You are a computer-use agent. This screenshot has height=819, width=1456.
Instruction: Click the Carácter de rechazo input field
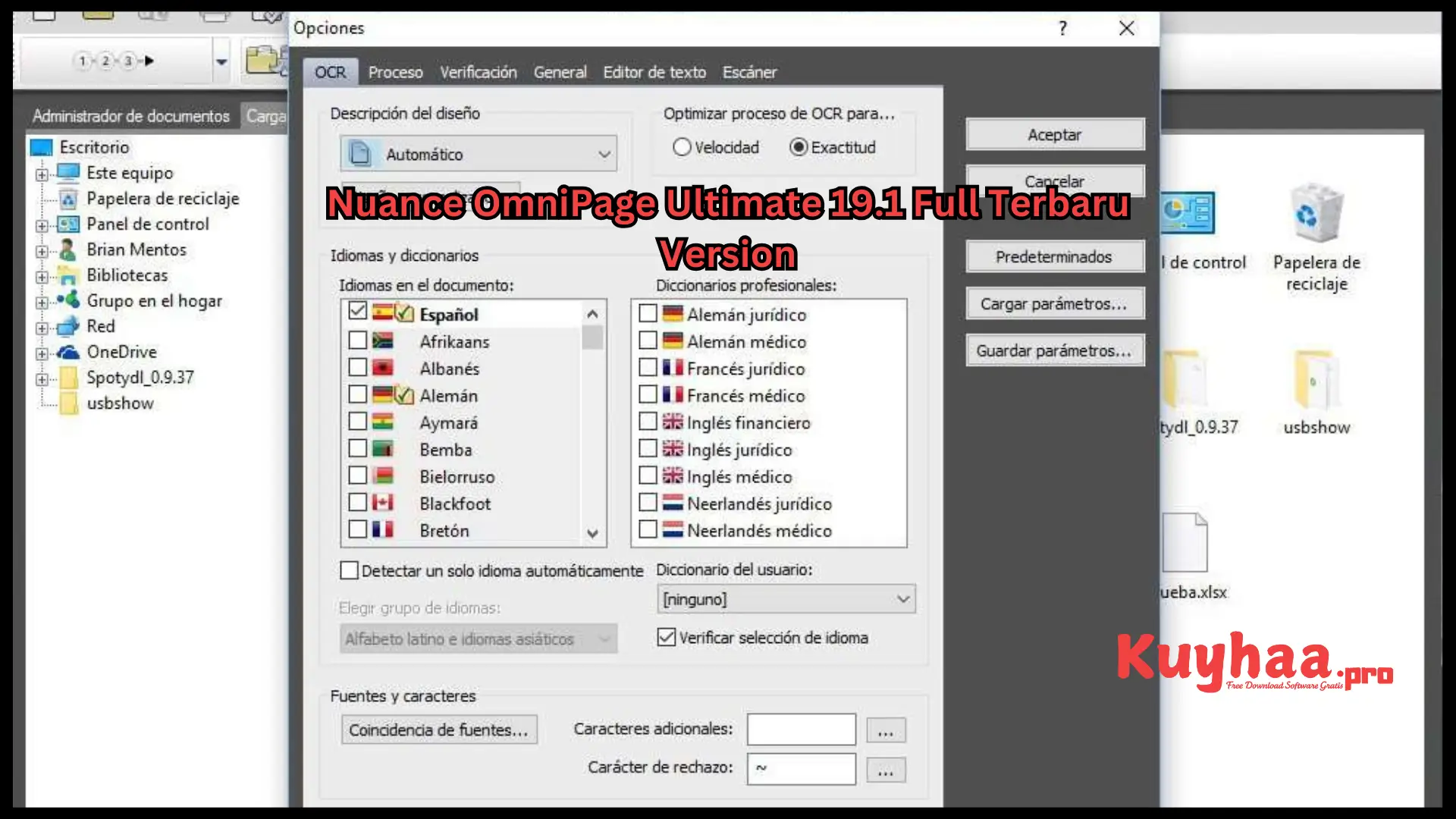click(802, 768)
